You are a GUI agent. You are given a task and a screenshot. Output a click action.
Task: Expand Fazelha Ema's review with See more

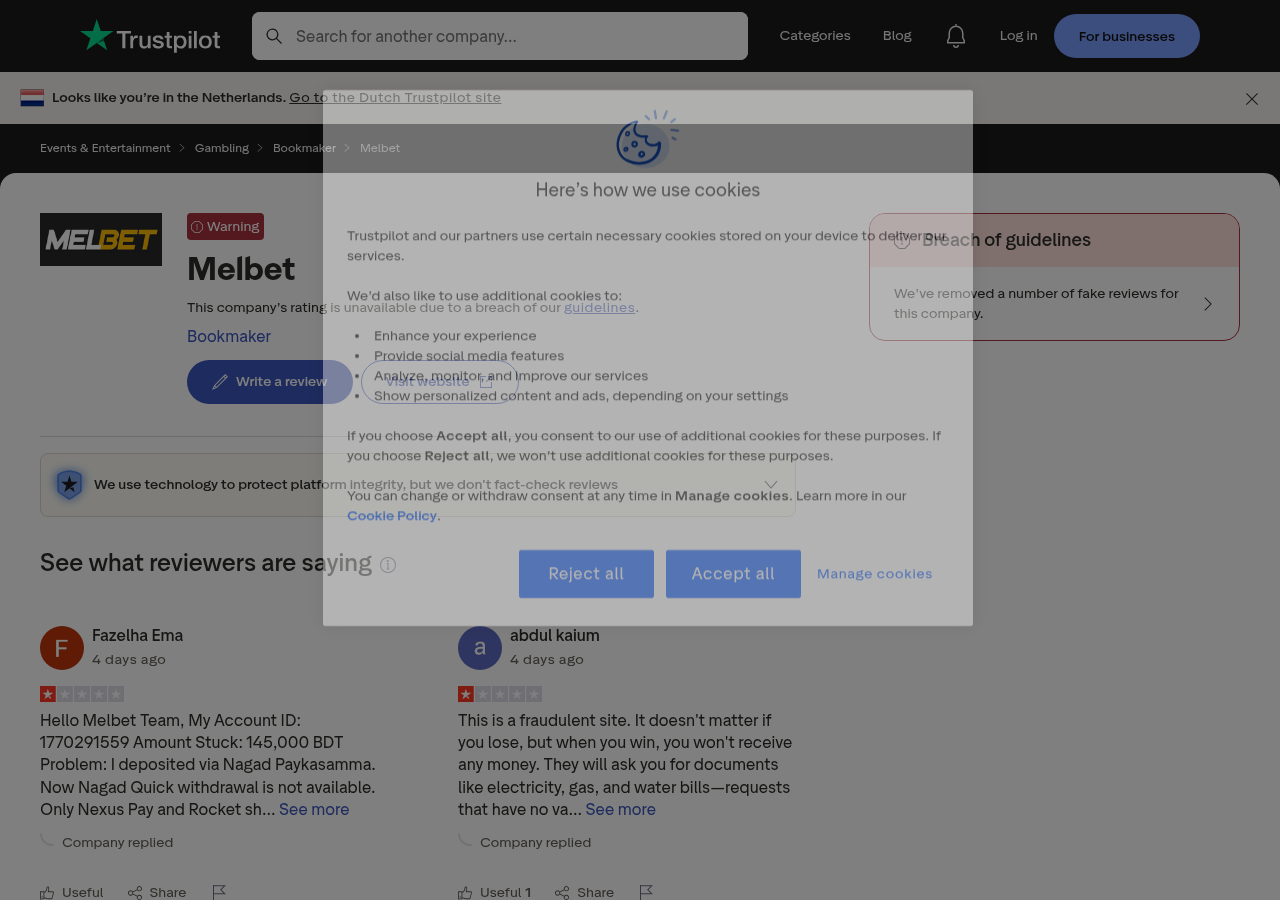tap(314, 809)
